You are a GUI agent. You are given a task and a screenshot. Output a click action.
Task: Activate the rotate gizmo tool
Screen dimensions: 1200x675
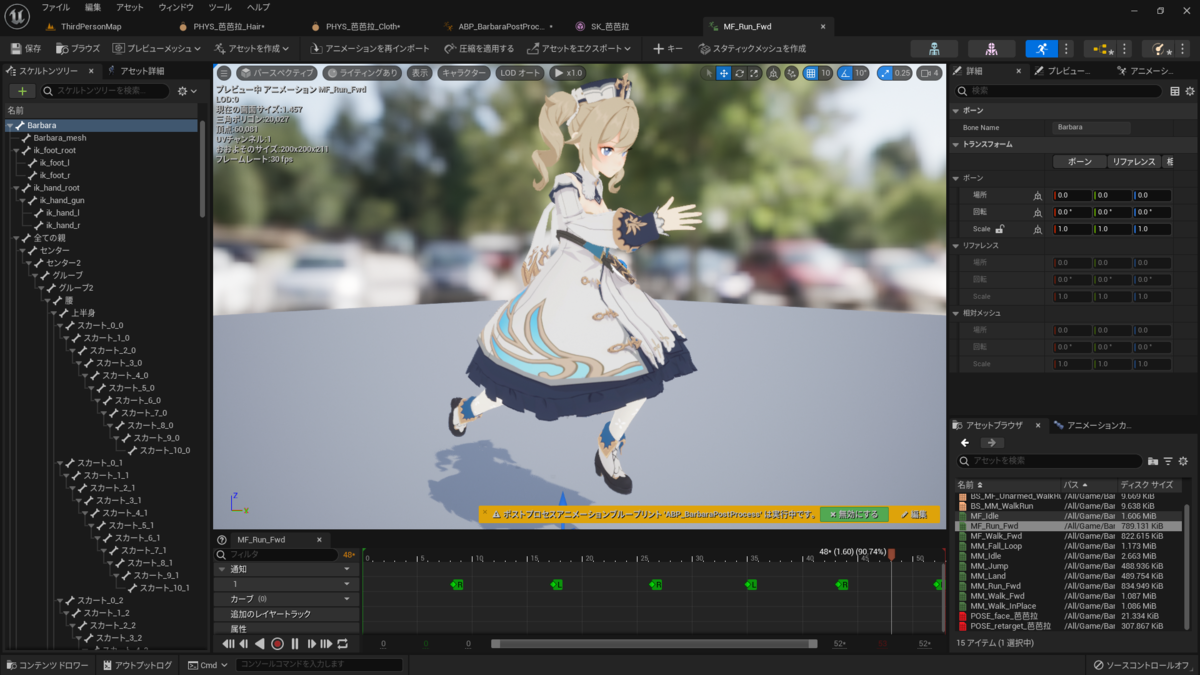[x=740, y=73]
